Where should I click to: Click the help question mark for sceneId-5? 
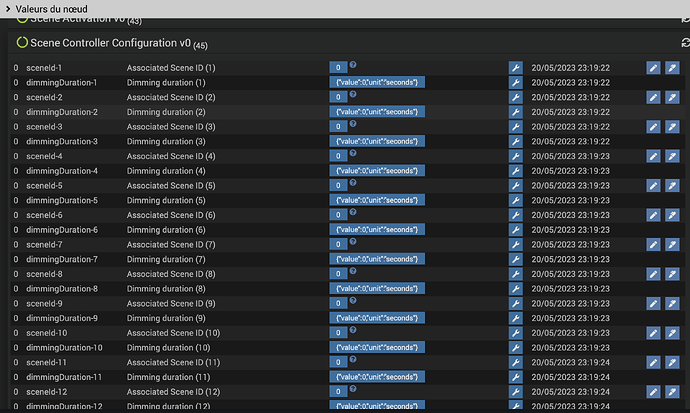point(353,183)
